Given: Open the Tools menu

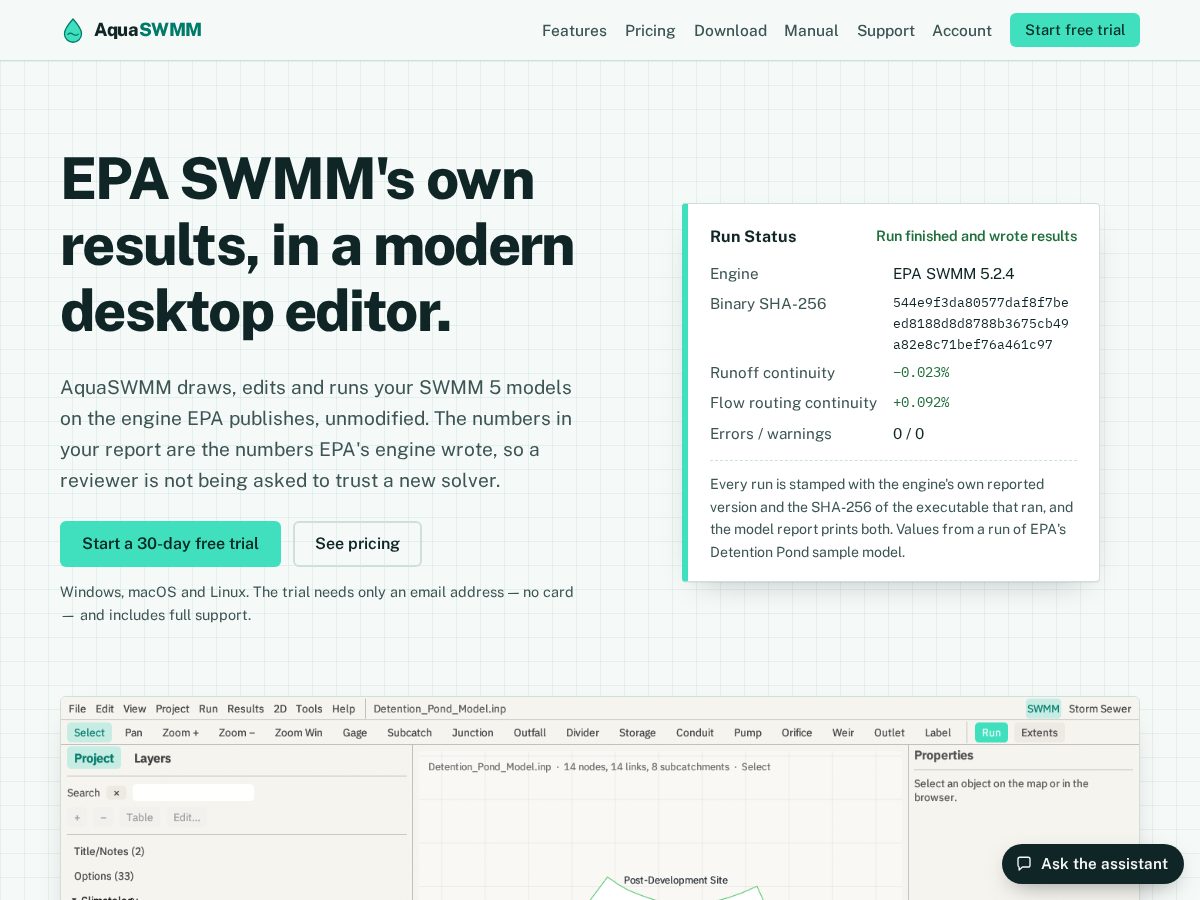Looking at the screenshot, I should [x=309, y=709].
